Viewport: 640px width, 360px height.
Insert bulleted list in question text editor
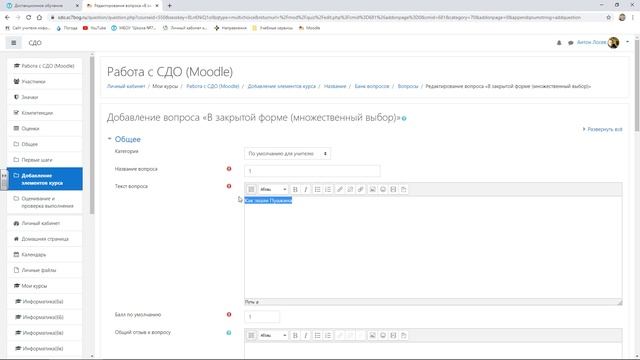click(x=318, y=189)
